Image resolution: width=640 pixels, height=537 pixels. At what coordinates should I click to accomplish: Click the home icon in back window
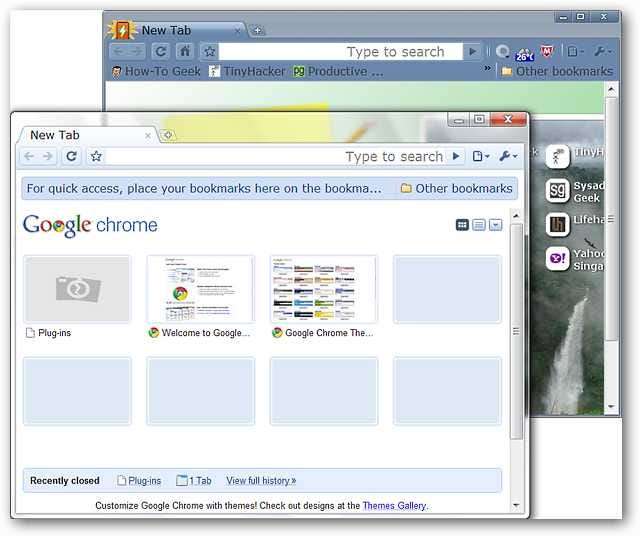click(x=185, y=51)
